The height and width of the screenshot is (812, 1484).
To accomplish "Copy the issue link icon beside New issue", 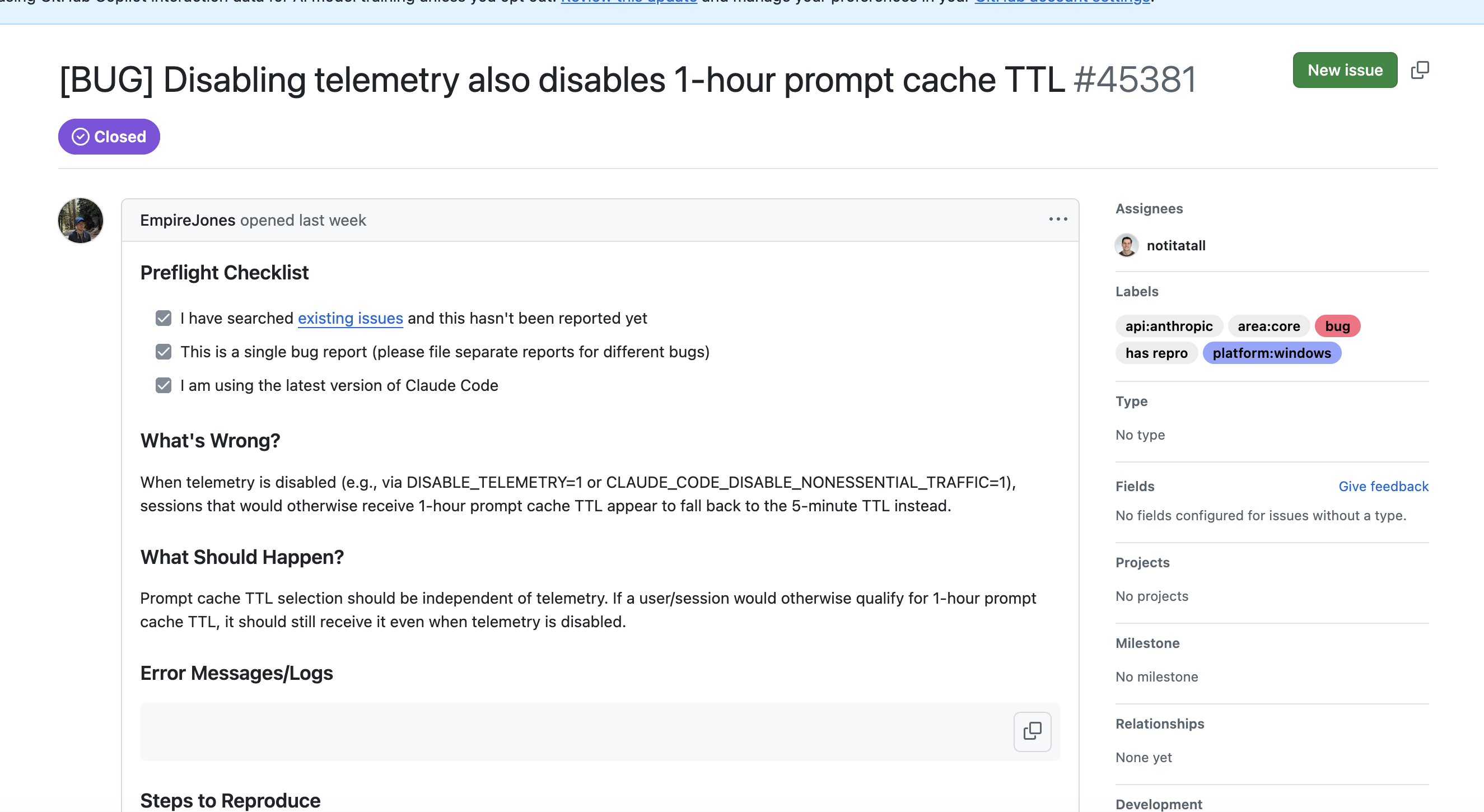I will coord(1420,70).
